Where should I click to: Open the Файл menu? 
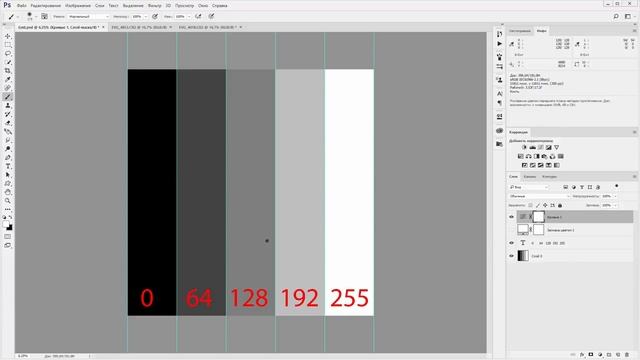(22, 6)
